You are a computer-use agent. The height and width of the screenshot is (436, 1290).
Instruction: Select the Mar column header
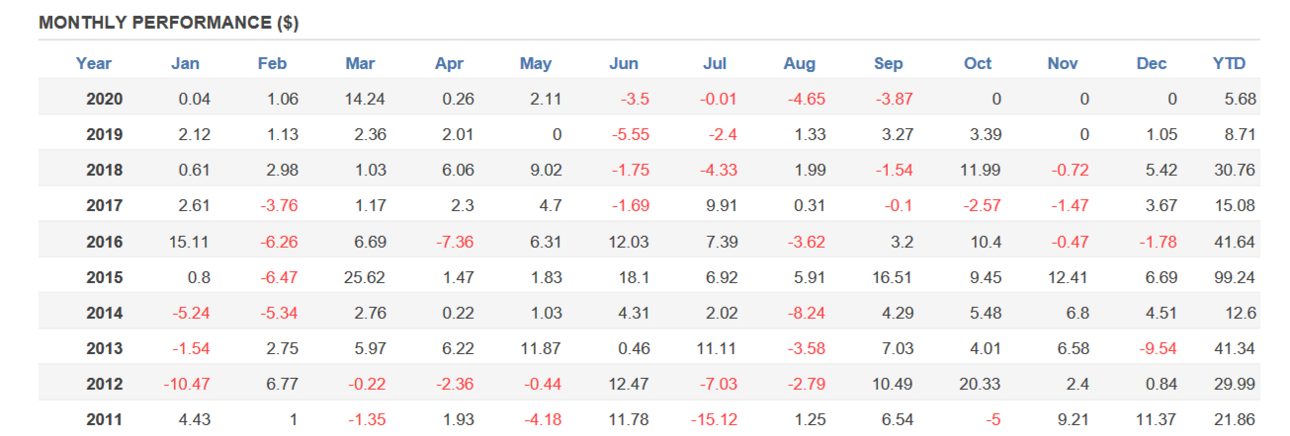click(360, 63)
